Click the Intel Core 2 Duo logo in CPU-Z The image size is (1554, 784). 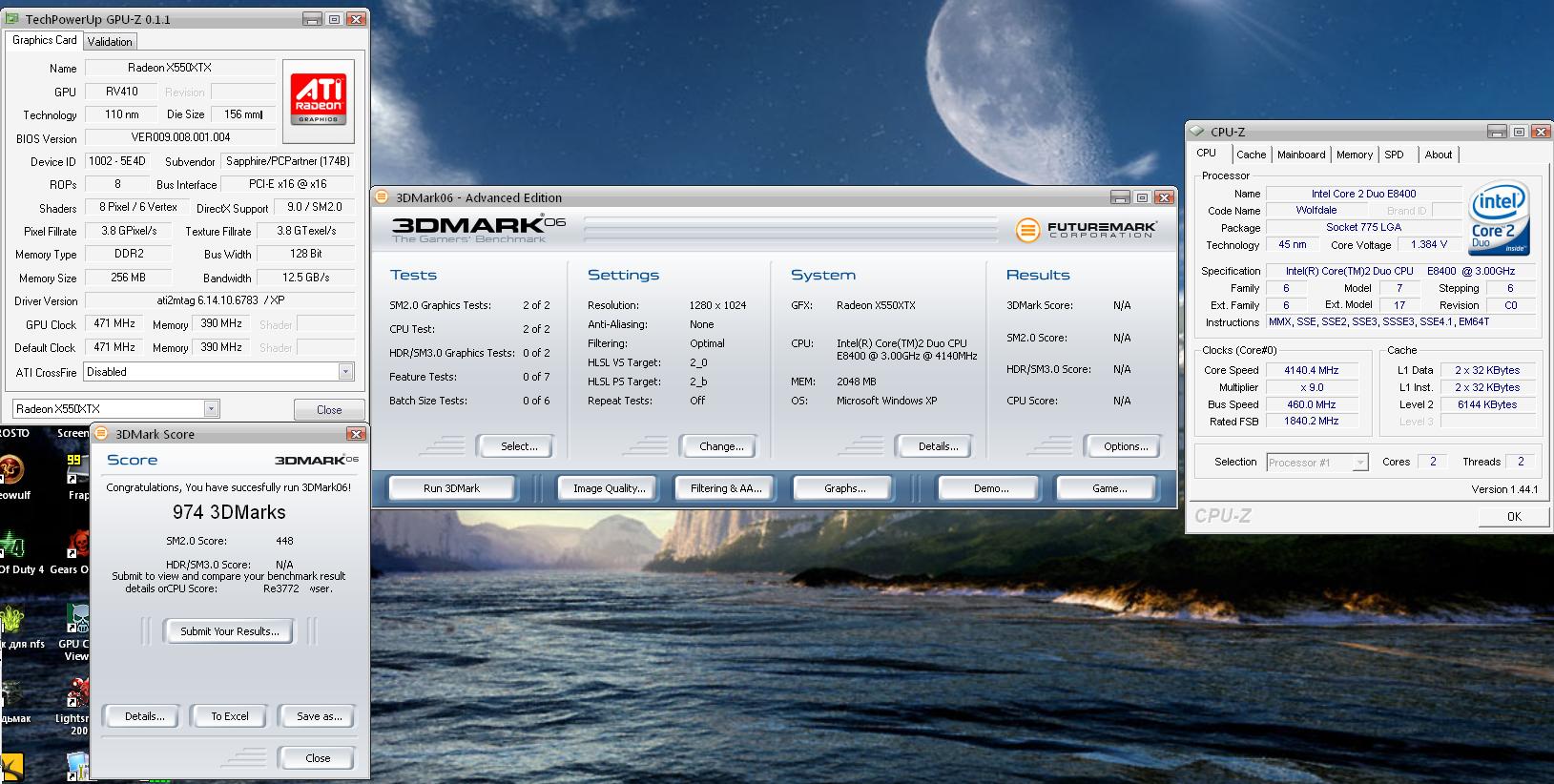coord(1499,218)
